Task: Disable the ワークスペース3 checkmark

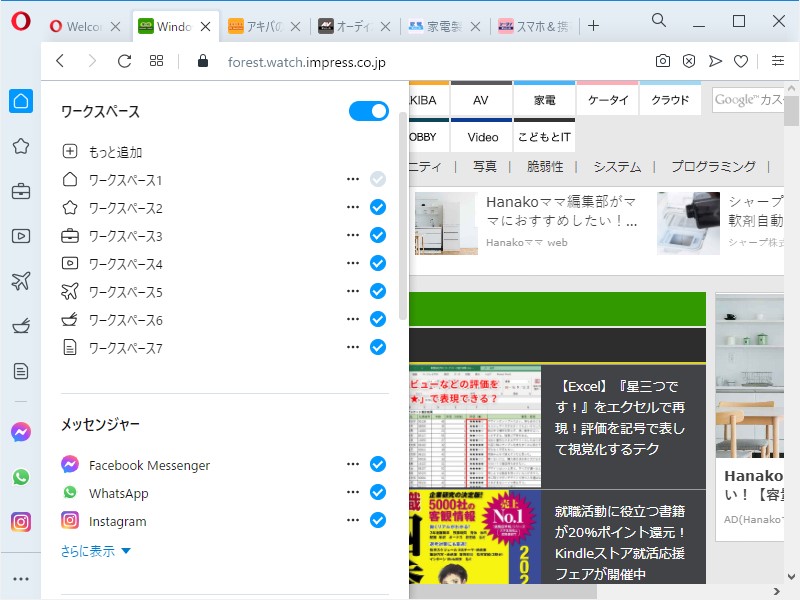Action: (x=377, y=235)
